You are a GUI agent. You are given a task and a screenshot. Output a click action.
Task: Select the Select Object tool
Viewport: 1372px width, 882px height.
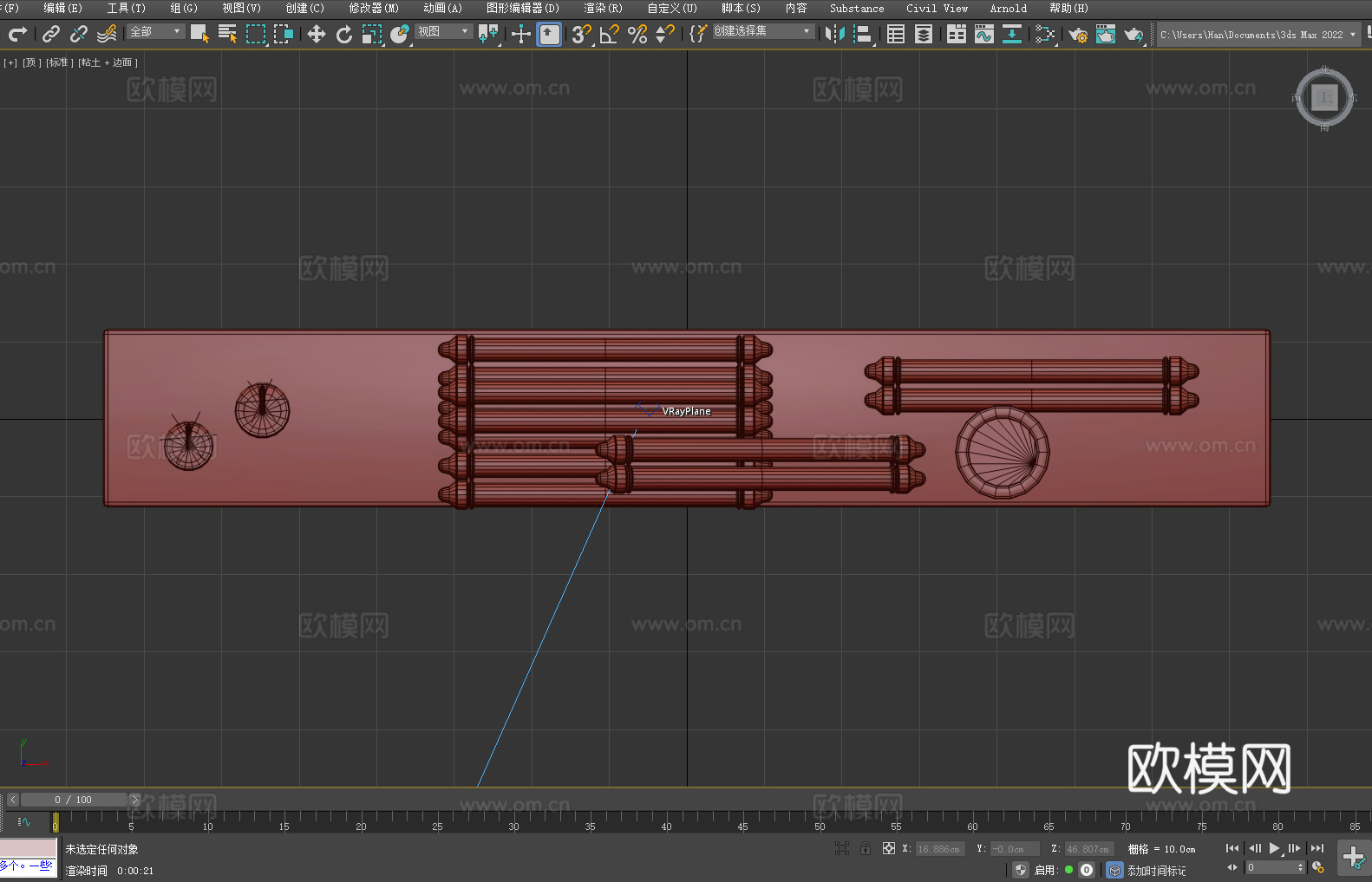coord(199,34)
